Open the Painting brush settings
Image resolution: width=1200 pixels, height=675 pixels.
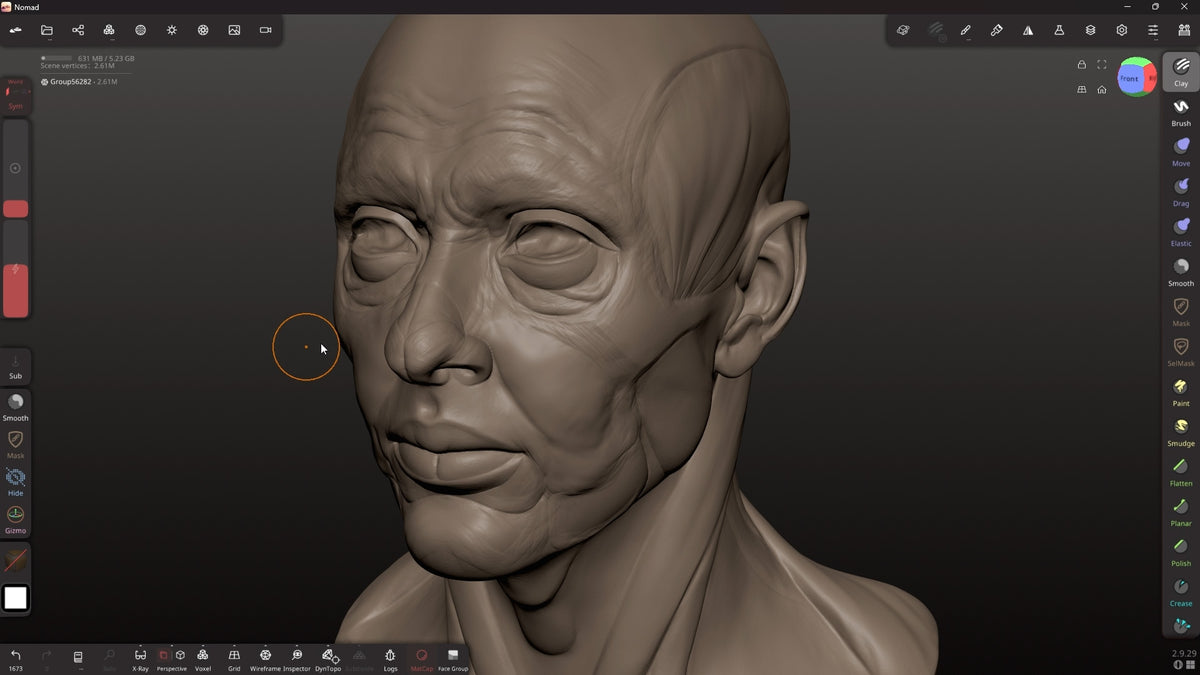pos(997,30)
